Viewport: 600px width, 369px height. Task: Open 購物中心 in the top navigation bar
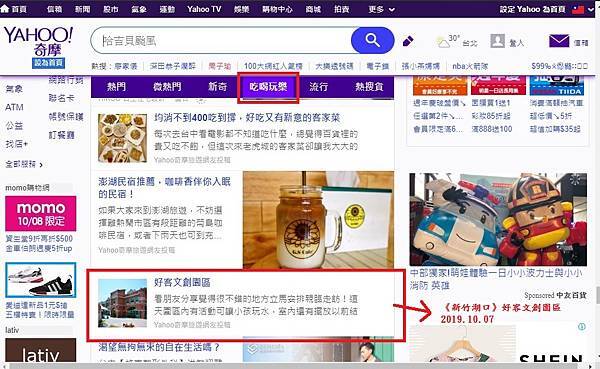click(277, 9)
